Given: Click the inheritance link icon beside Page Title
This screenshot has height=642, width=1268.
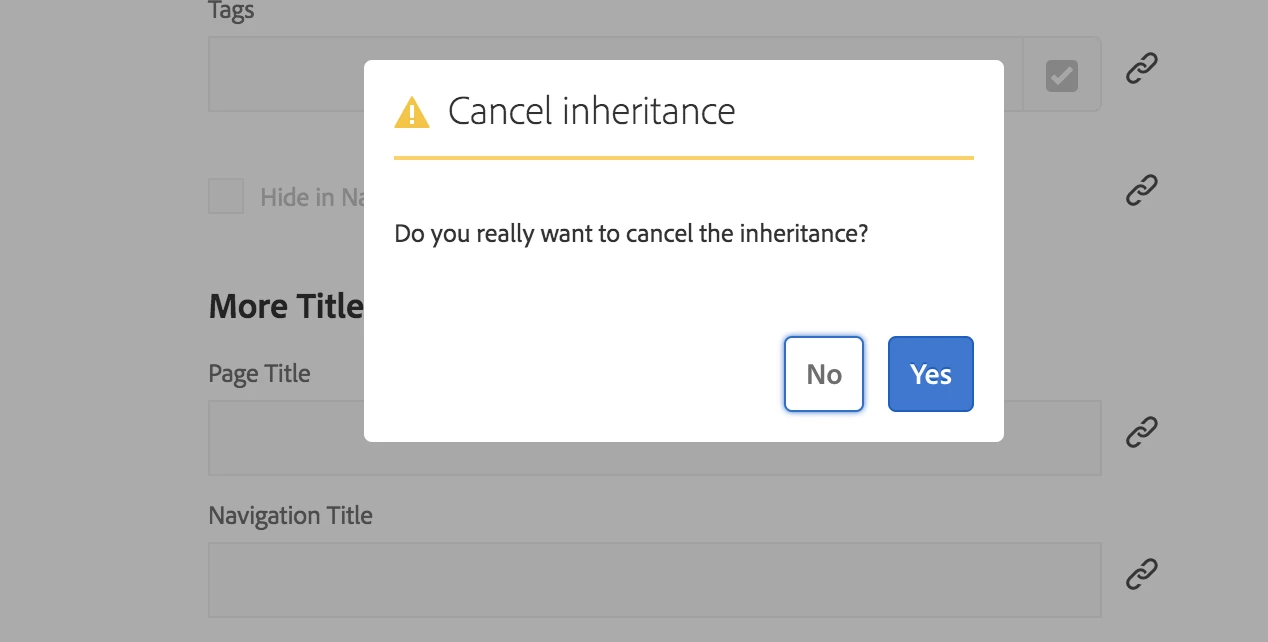Looking at the screenshot, I should [x=1141, y=432].
